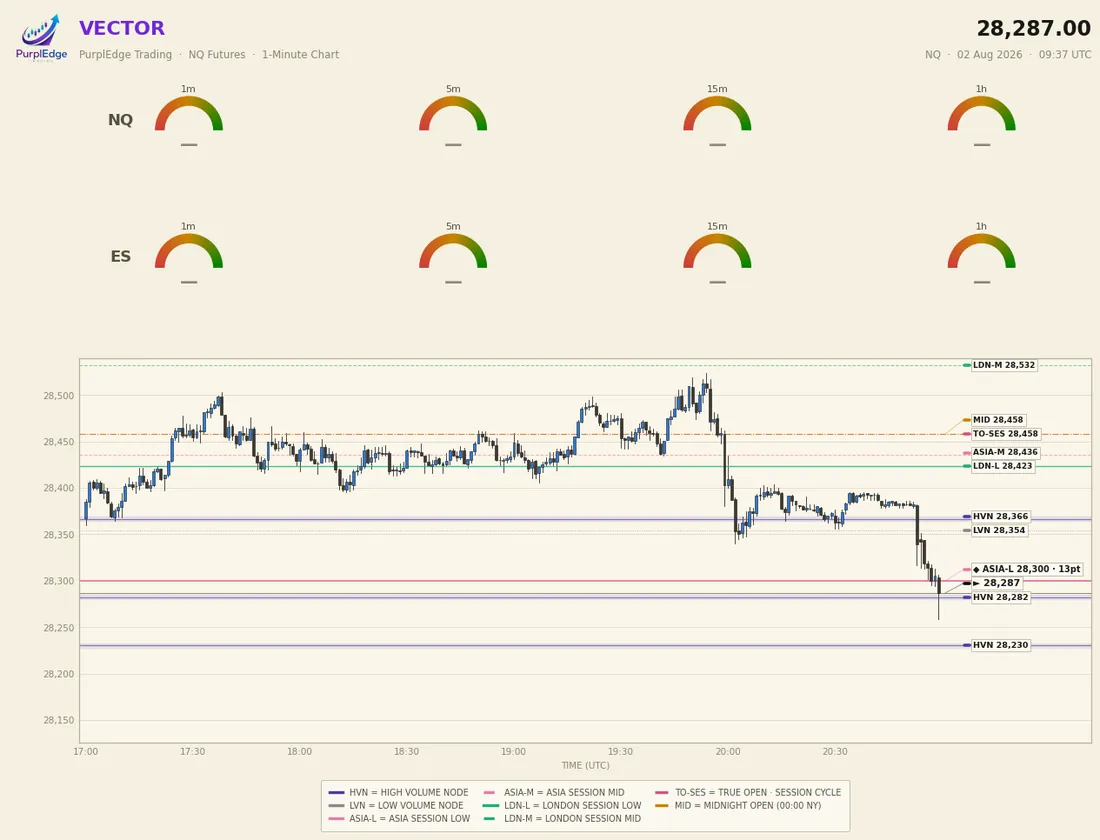The width and height of the screenshot is (1100, 840).
Task: Click the NQ 5m gauge
Action: click(x=453, y=114)
